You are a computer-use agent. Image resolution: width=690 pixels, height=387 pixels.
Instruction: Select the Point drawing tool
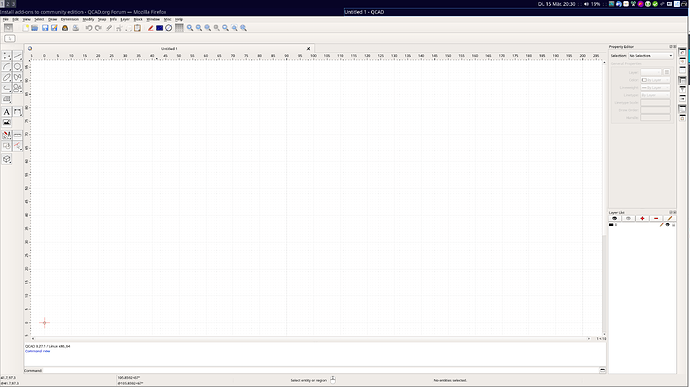pyautogui.click(x=7, y=56)
